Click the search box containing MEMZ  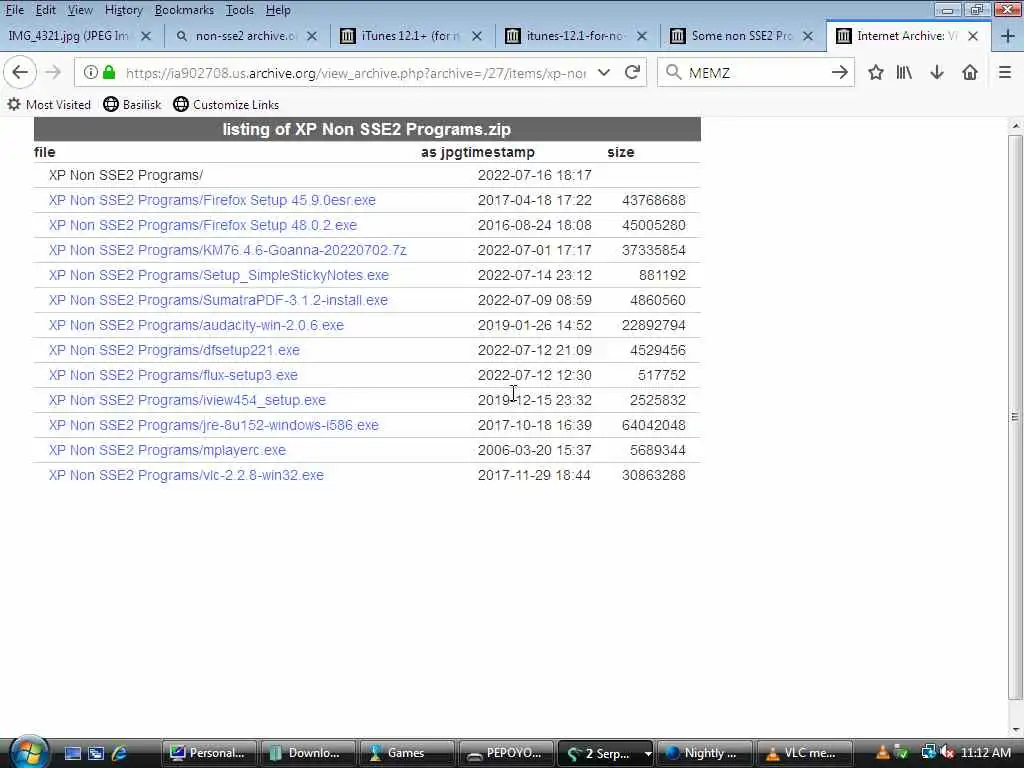point(754,72)
